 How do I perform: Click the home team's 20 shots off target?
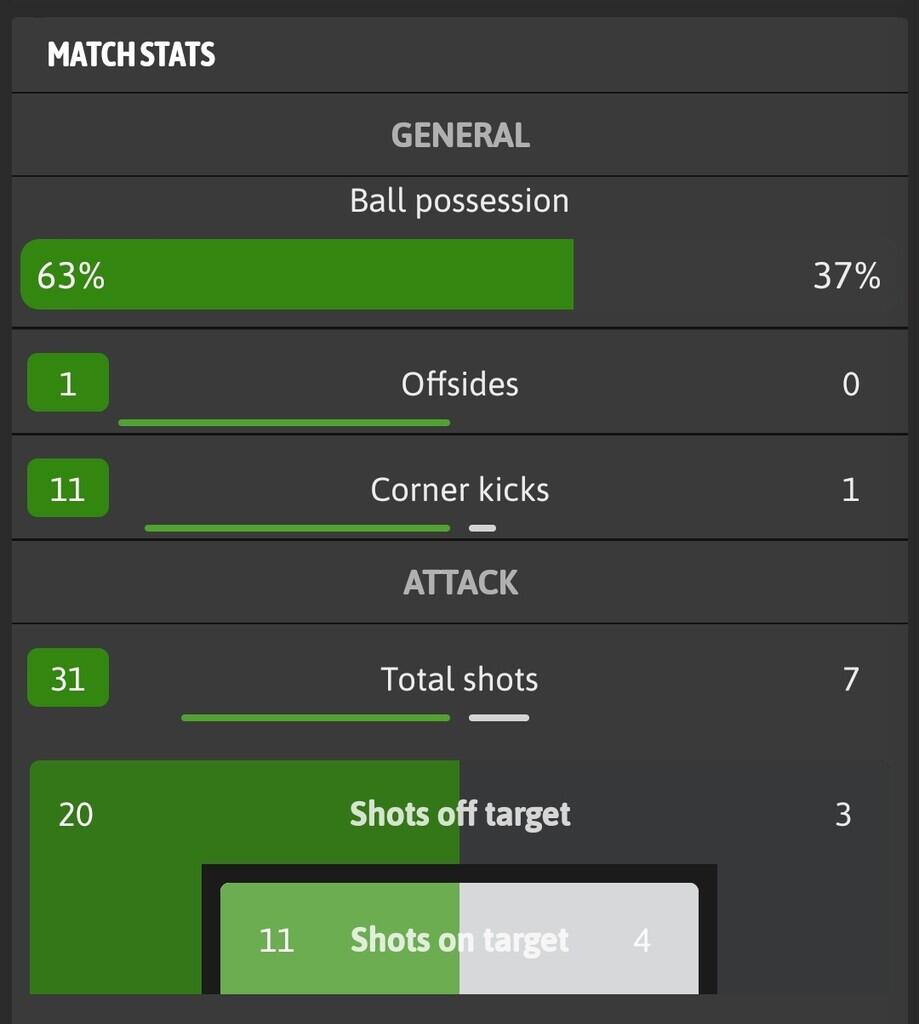point(76,814)
